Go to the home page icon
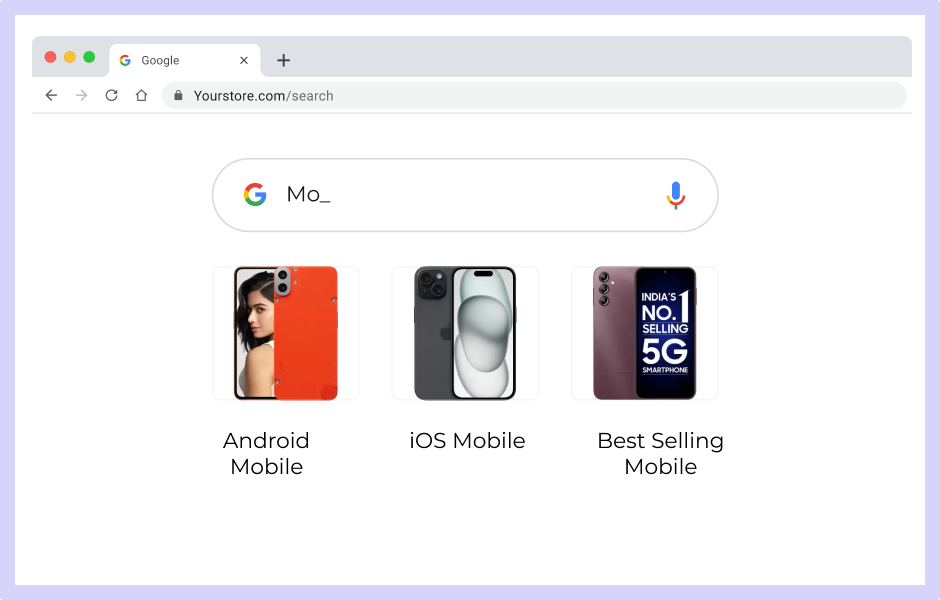 141,95
